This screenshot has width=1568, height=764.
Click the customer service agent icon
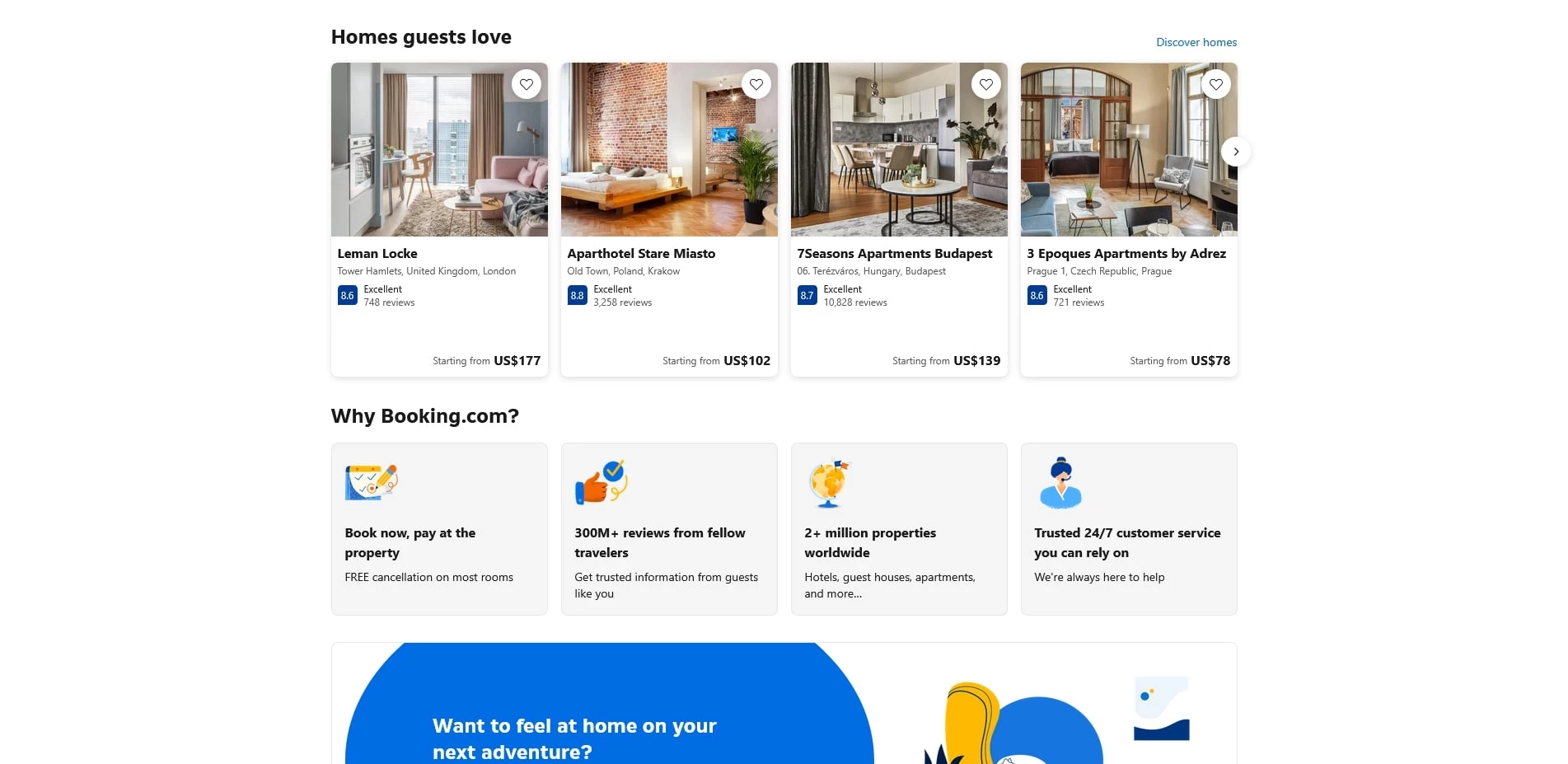[x=1060, y=482]
